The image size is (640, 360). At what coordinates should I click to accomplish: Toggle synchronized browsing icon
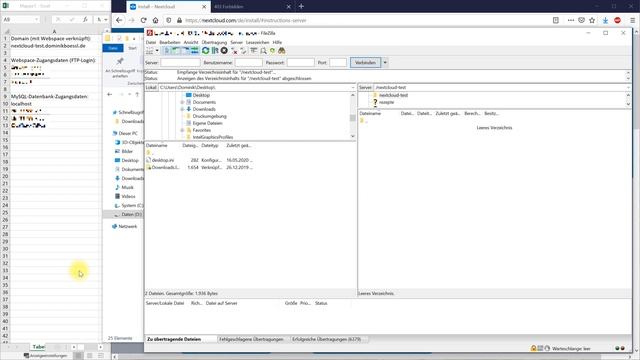point(272,51)
